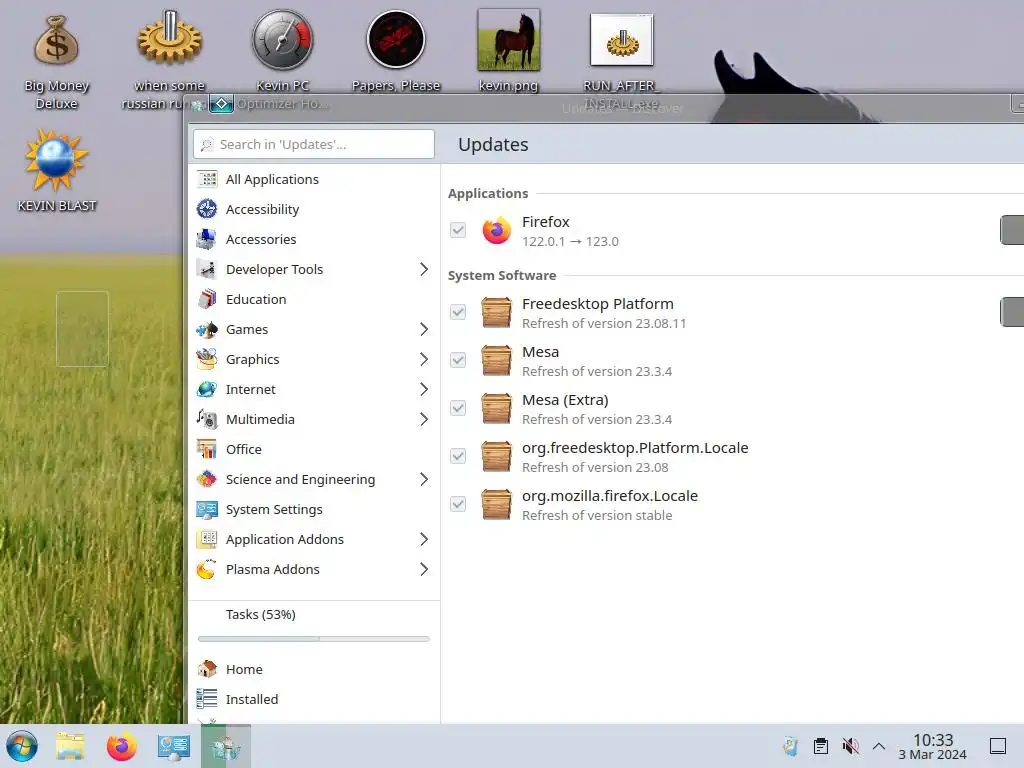The width and height of the screenshot is (1024, 768).
Task: Click the Firefox icon in the Updates list
Action: click(496, 231)
